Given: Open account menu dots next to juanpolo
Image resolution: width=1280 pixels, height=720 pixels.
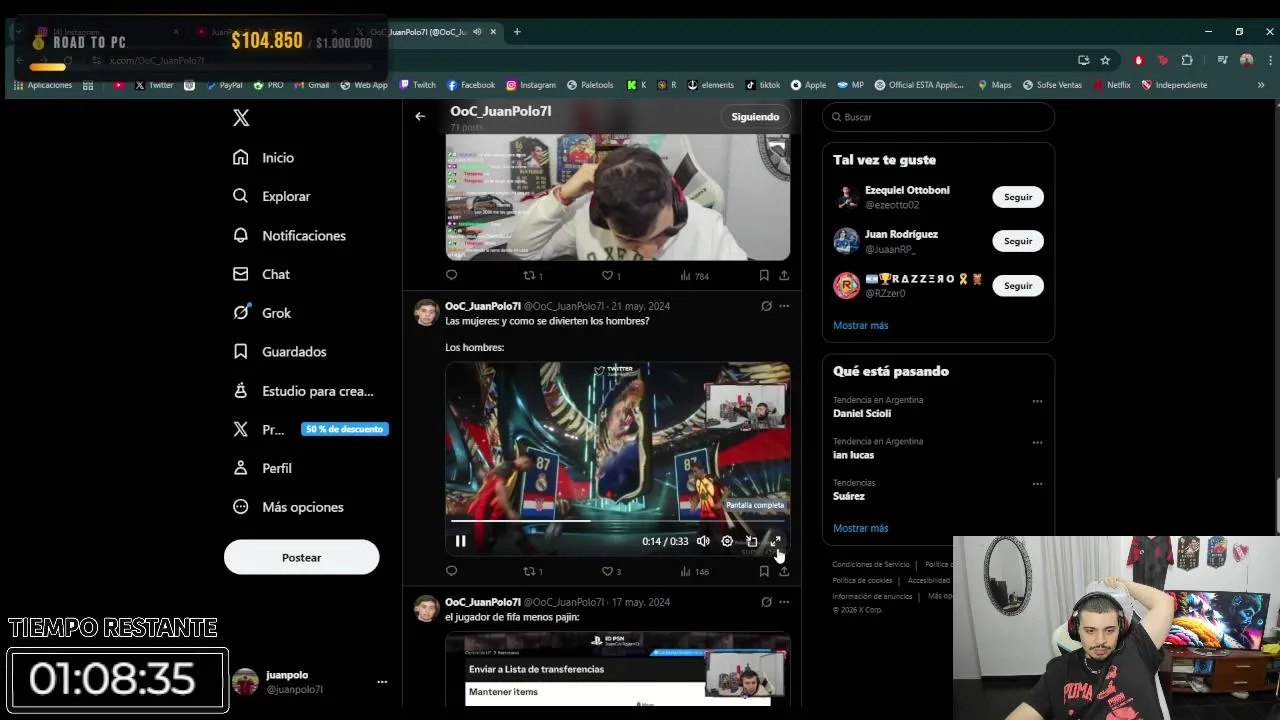Looking at the screenshot, I should (x=381, y=682).
